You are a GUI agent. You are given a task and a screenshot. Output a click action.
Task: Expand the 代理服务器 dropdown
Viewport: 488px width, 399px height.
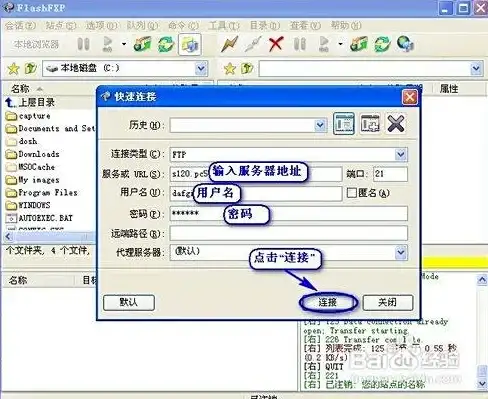coord(401,252)
